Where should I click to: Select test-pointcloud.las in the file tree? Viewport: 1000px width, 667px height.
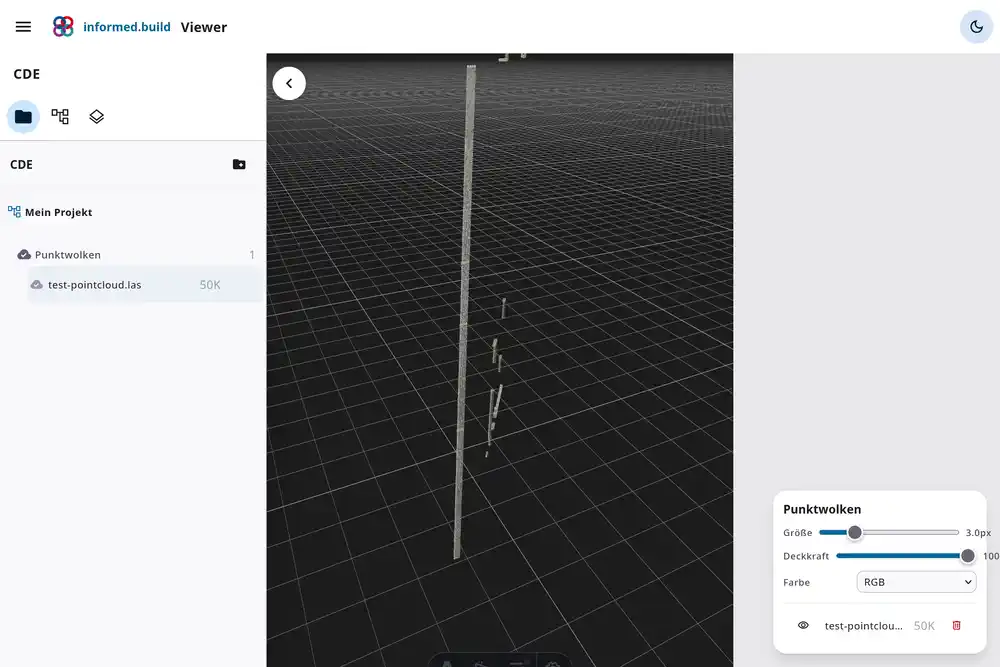point(95,285)
